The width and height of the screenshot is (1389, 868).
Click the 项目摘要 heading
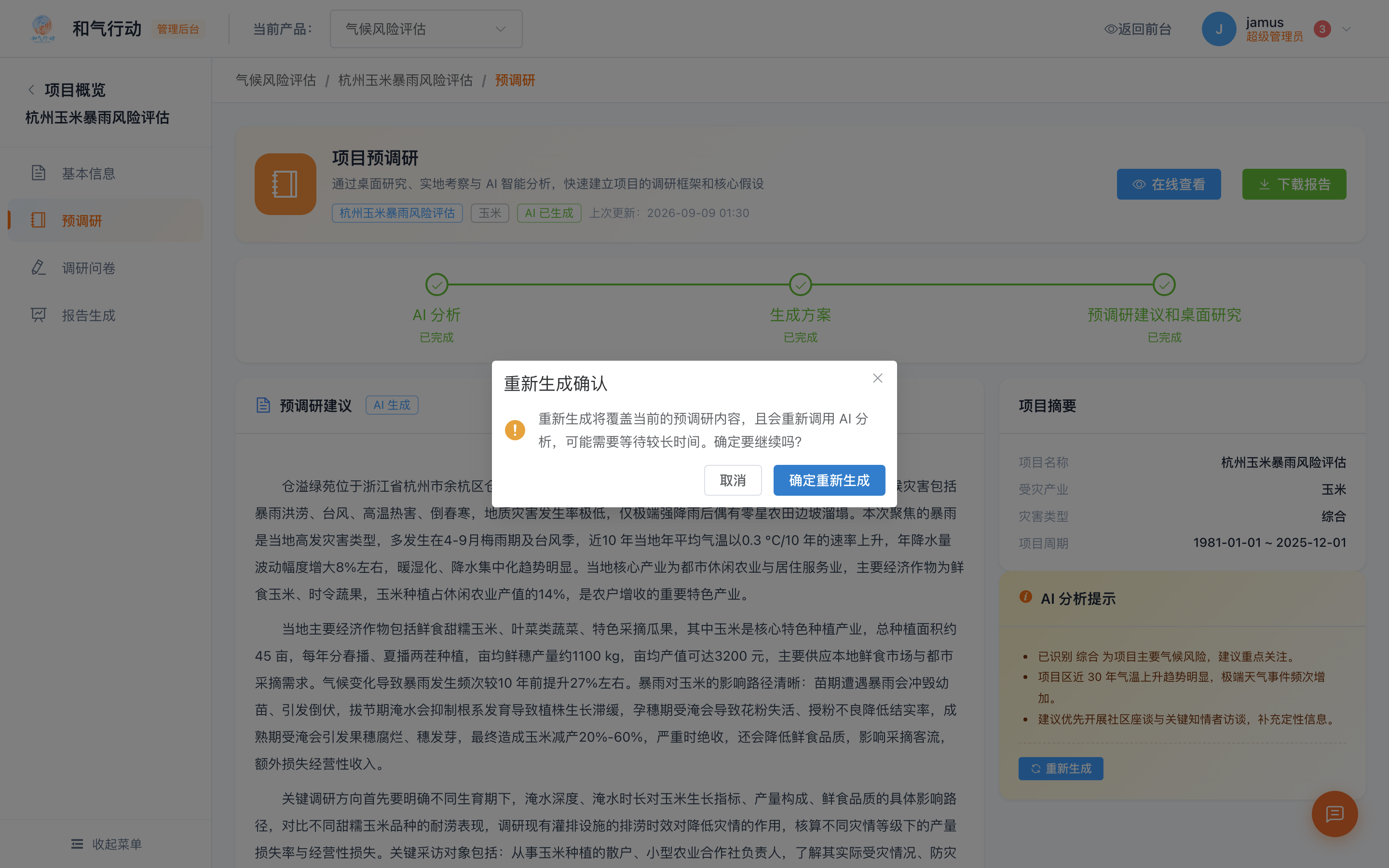pyautogui.click(x=1047, y=406)
